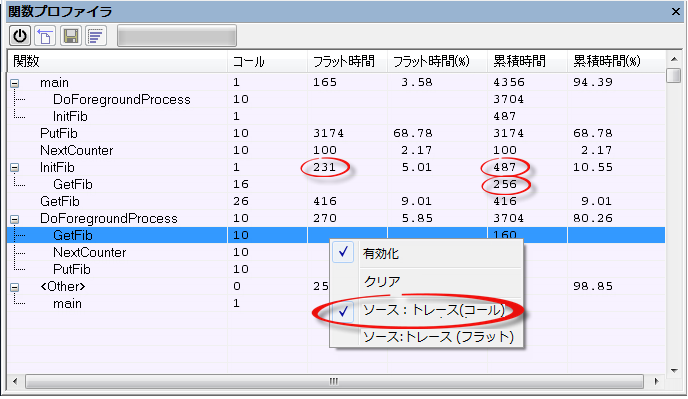
Task: Select the top-level InitFib row
Action: click(x=337, y=168)
